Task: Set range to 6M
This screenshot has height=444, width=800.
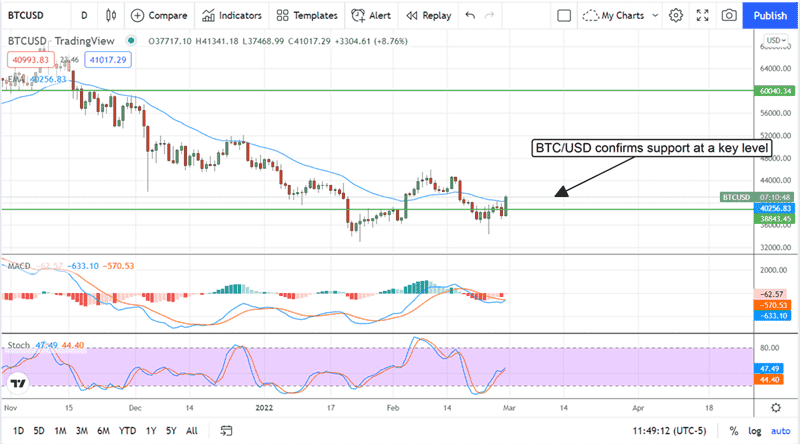Action: tap(103, 431)
